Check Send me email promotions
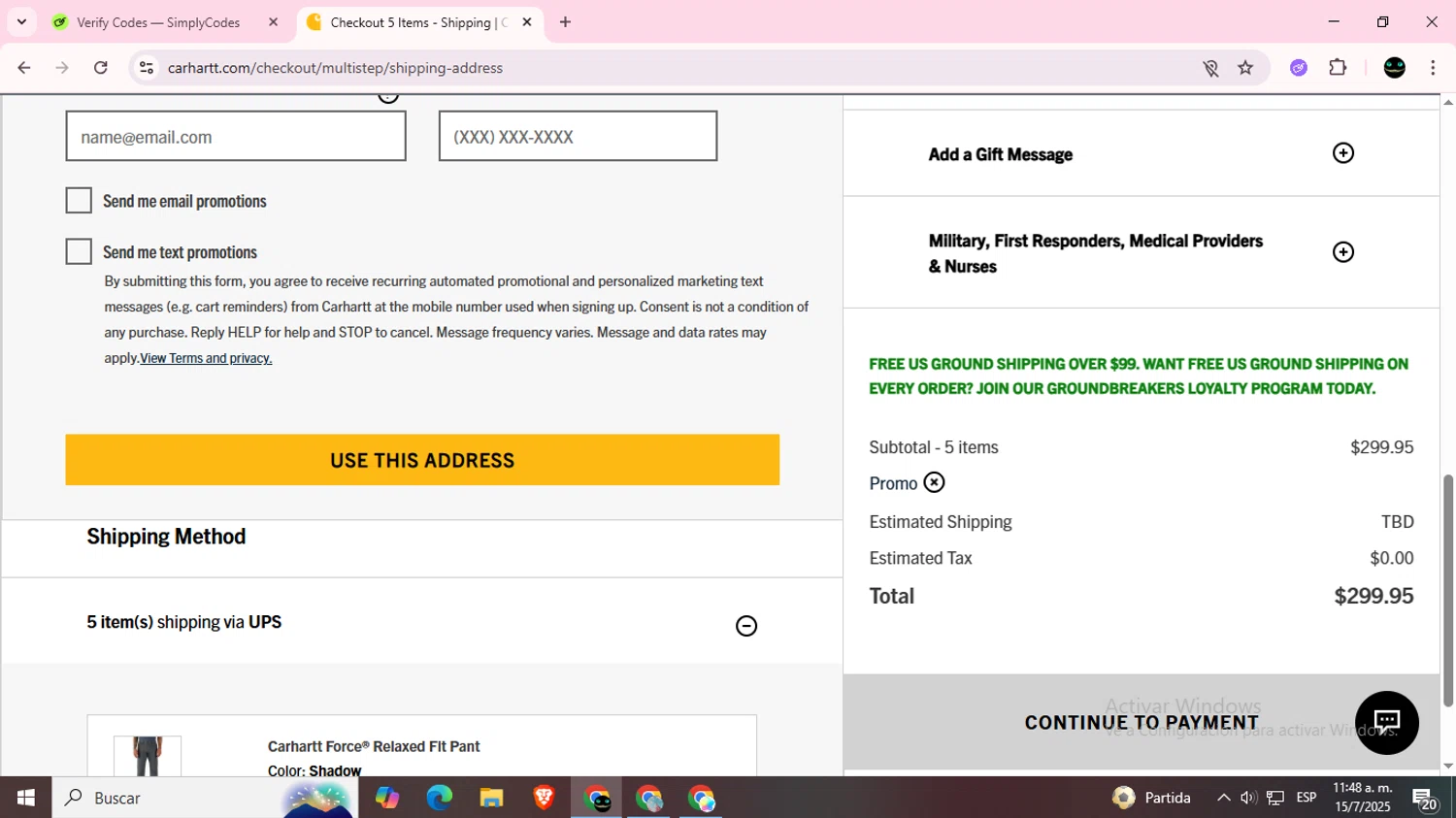The height and width of the screenshot is (818, 1456). click(79, 200)
